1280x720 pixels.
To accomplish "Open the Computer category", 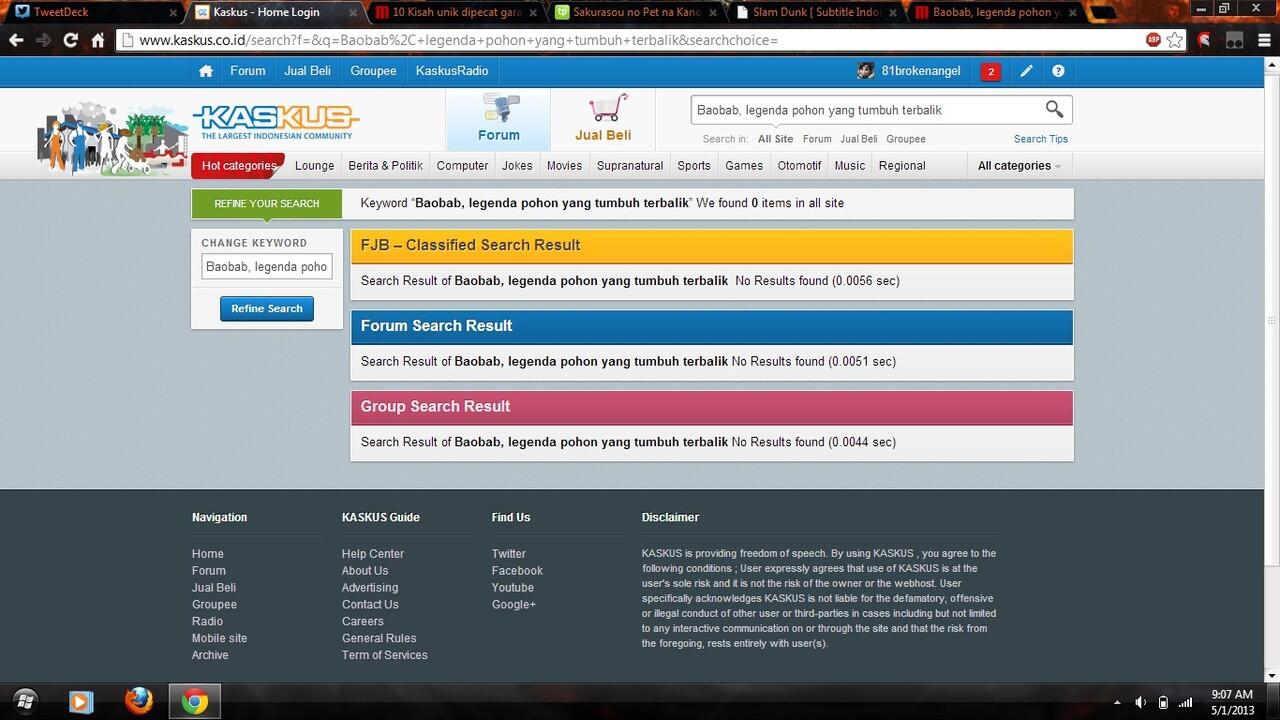I will coord(462,166).
